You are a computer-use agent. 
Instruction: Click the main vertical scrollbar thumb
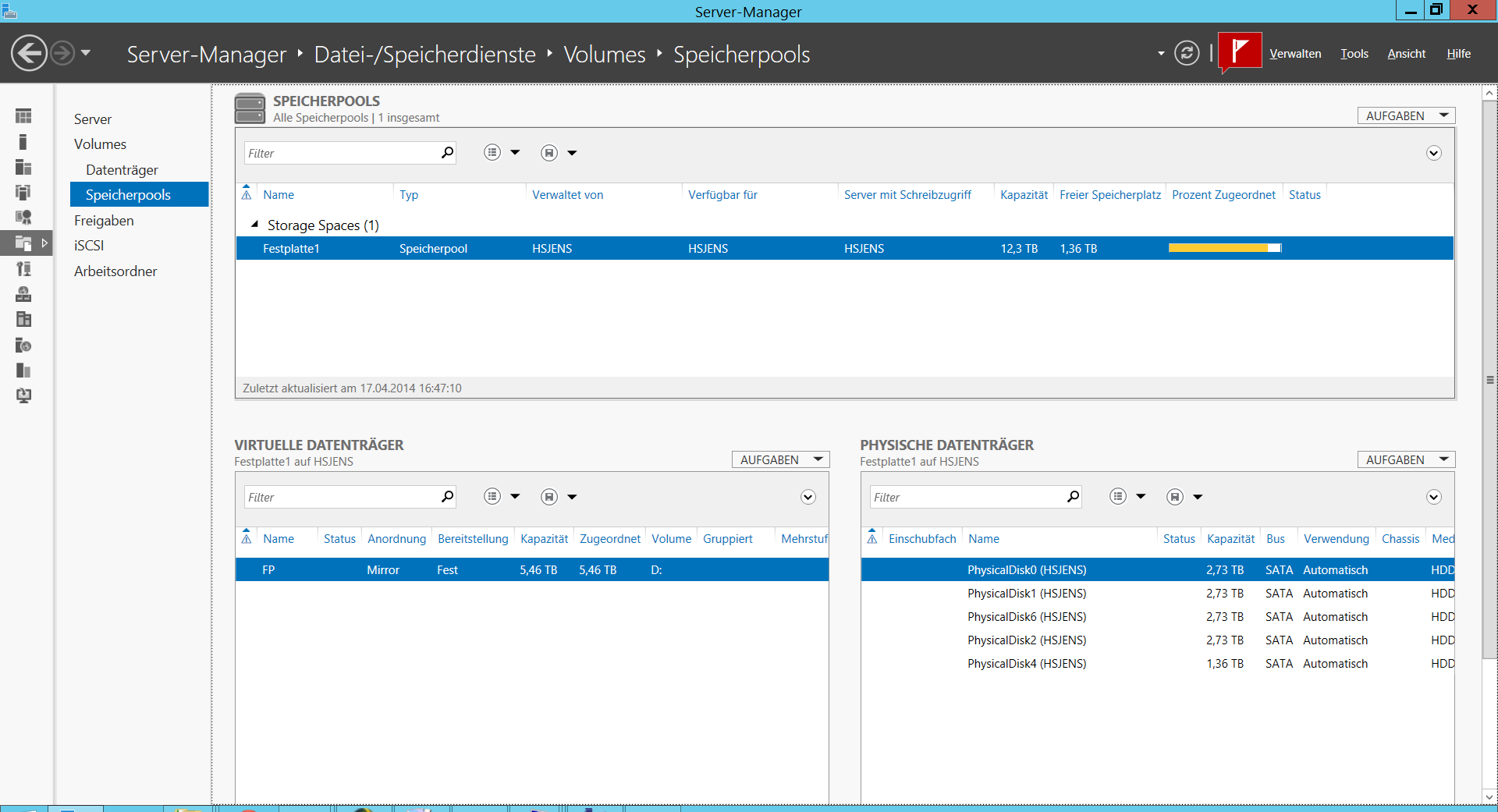(x=1489, y=380)
